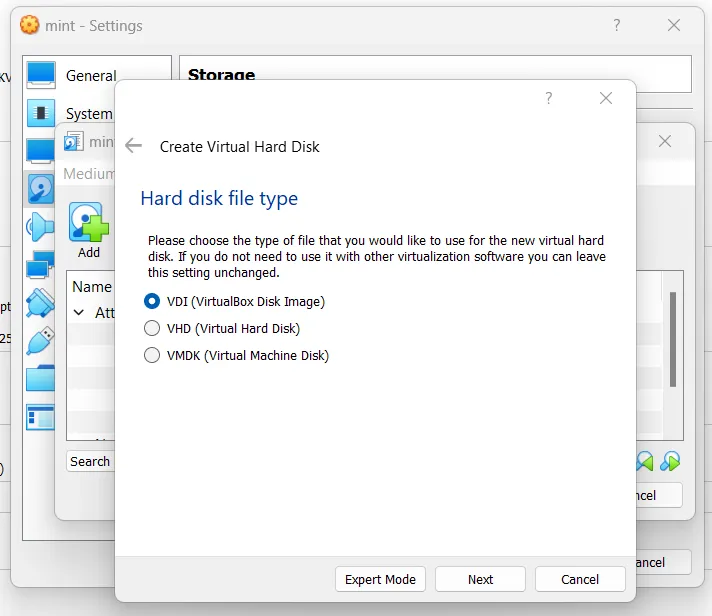Choose VMDK (Virtual Machine Disk) option
712x616 pixels.
tap(236, 355)
